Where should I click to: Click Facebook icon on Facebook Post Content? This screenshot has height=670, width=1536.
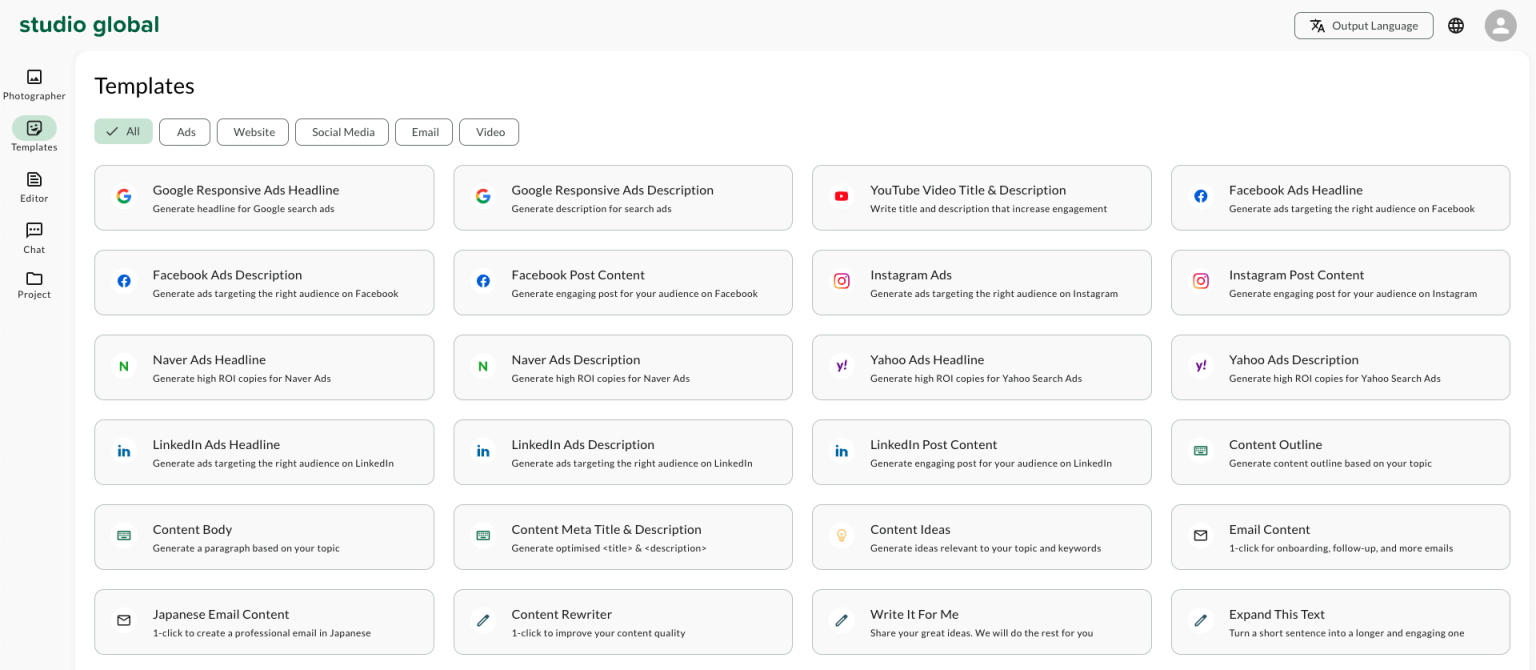tap(483, 282)
